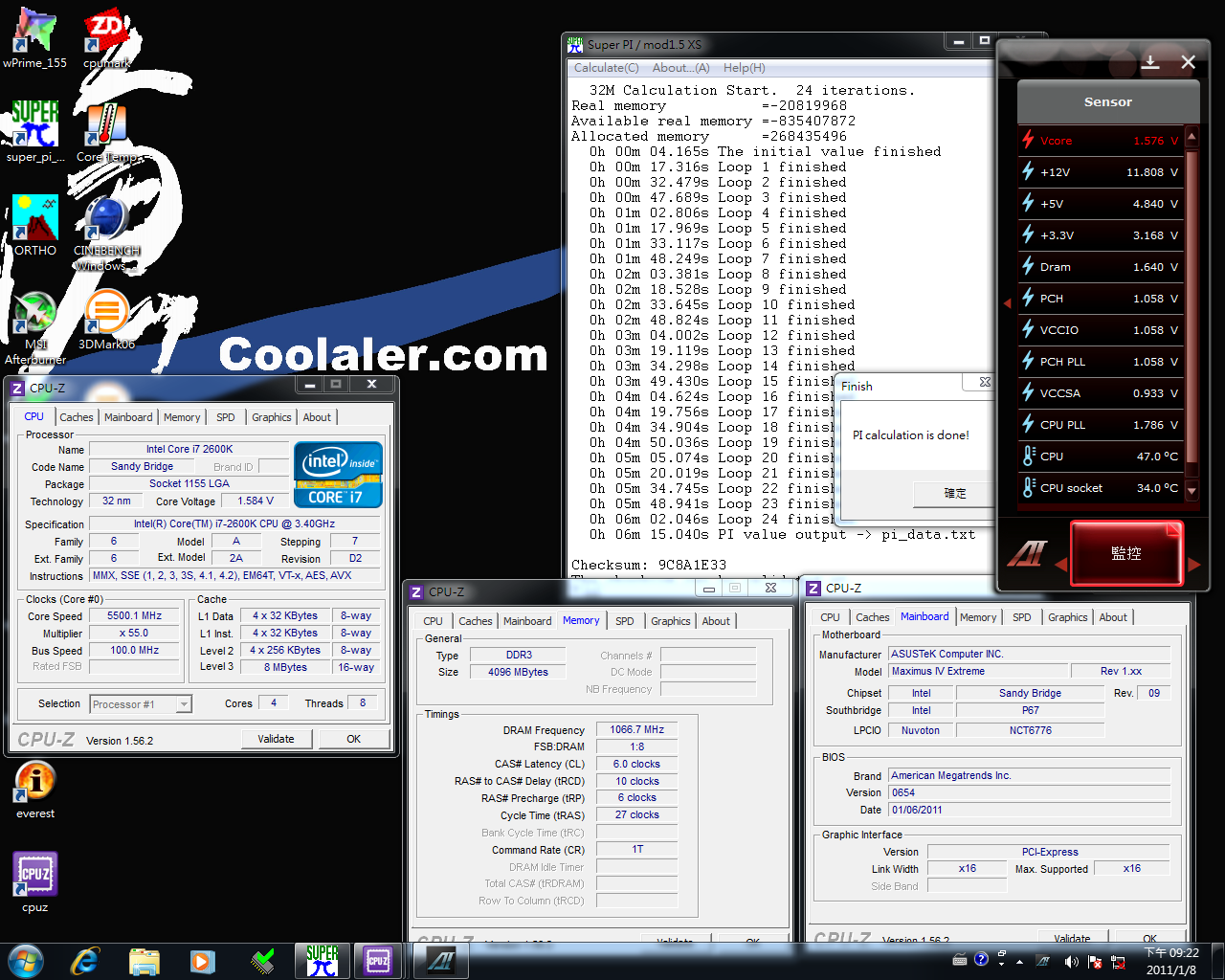The width and height of the screenshot is (1225, 980).
Task: Open CINEBENCH Windows desktop shortcut
Action: 107,233
